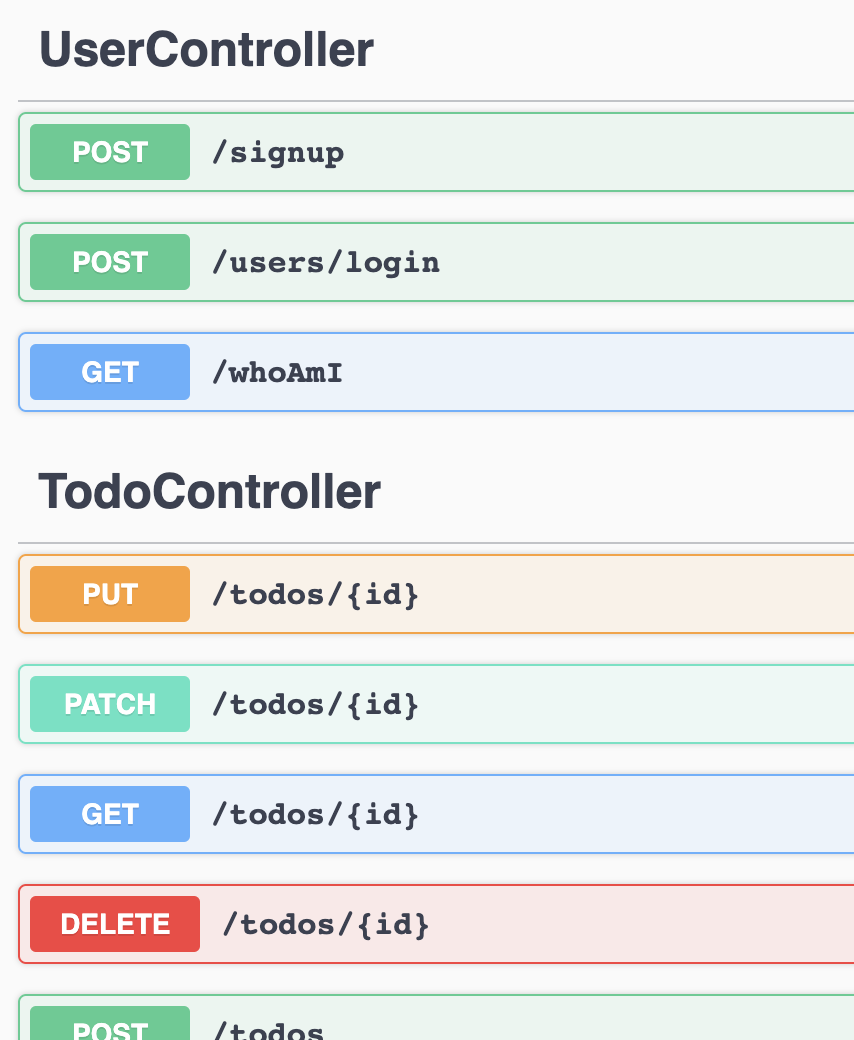
Task: Click the /todos/{id} path in PUT row
Action: (316, 594)
